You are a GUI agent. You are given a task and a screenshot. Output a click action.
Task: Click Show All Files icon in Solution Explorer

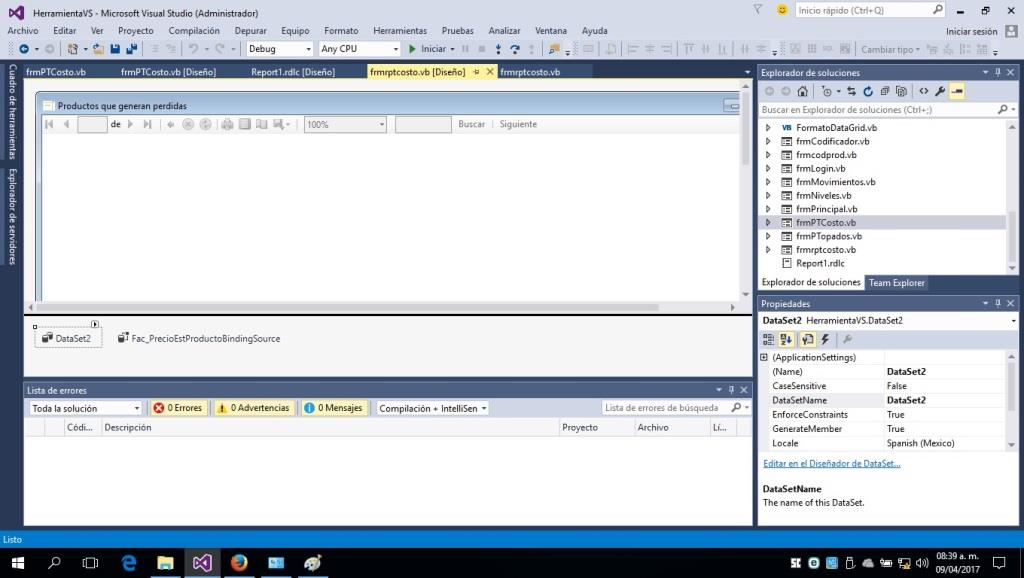click(x=902, y=91)
